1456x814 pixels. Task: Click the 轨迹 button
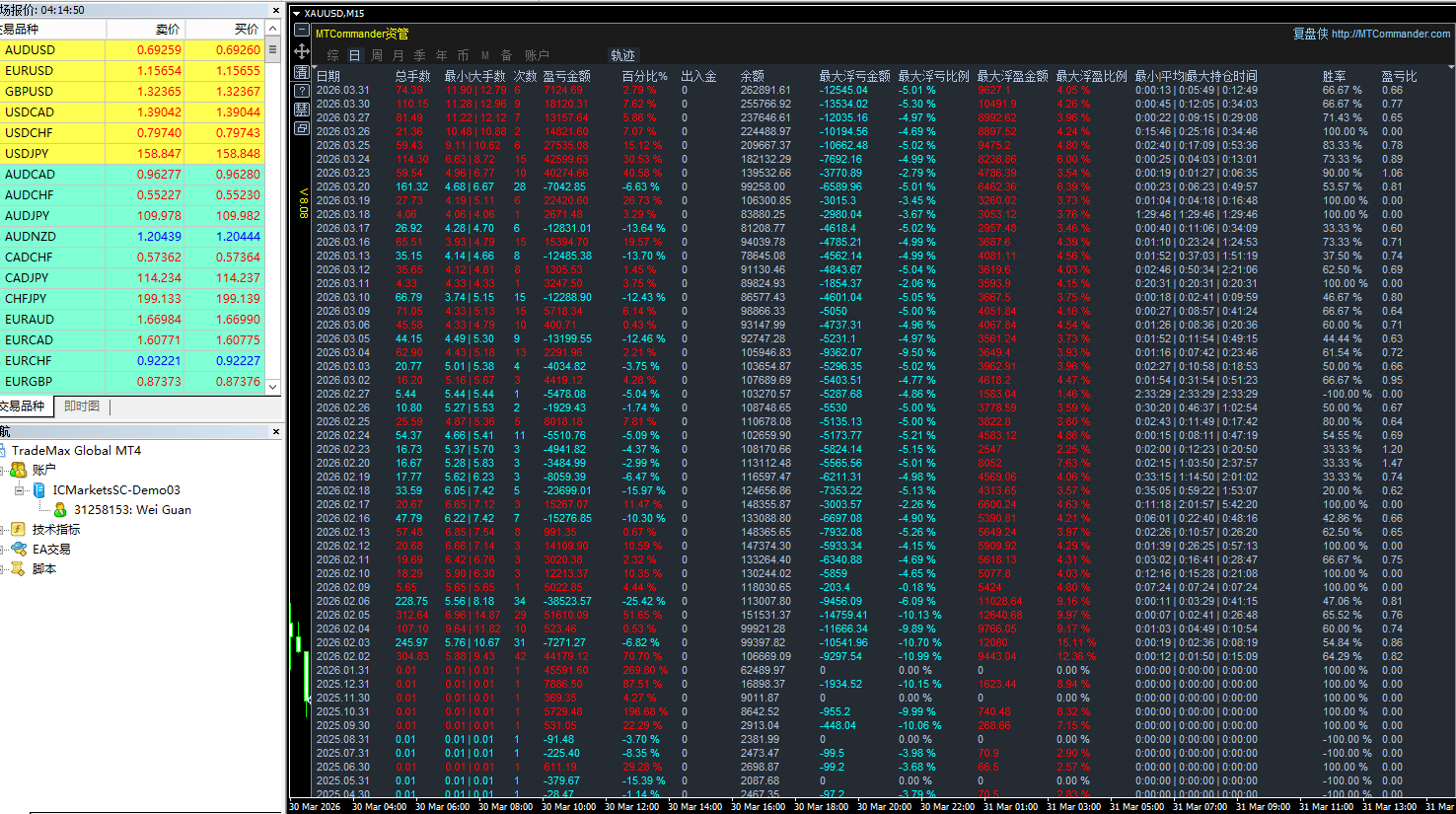point(622,55)
